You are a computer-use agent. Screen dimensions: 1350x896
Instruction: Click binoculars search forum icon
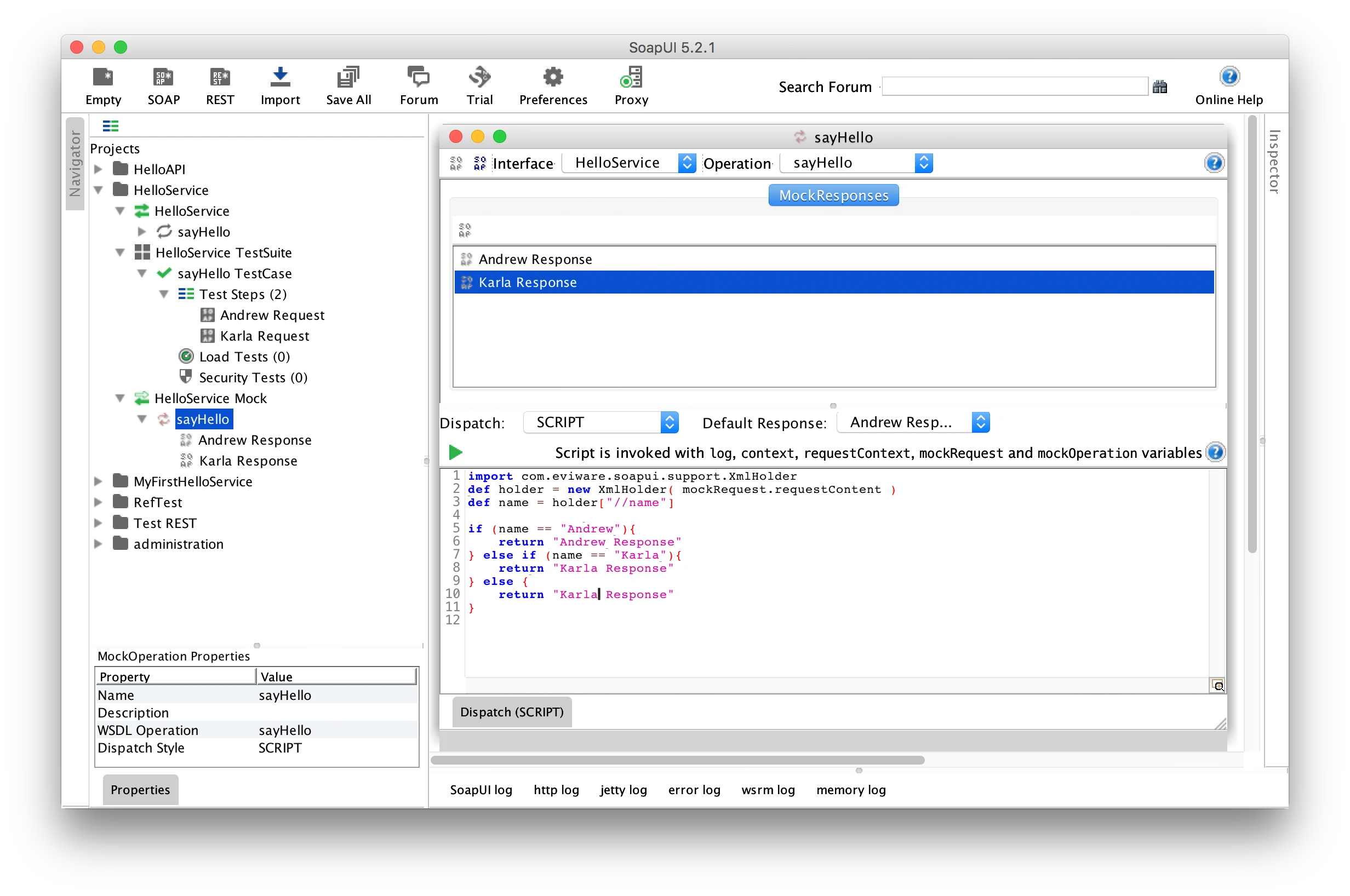1159,87
